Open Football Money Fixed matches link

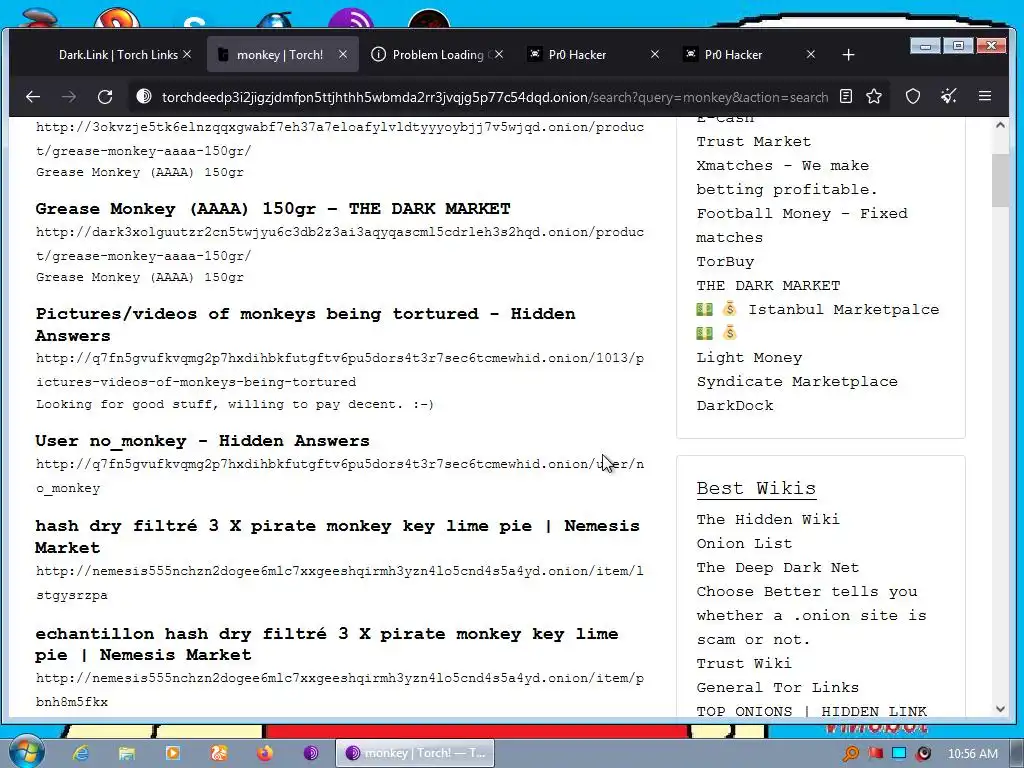pyautogui.click(x=801, y=225)
